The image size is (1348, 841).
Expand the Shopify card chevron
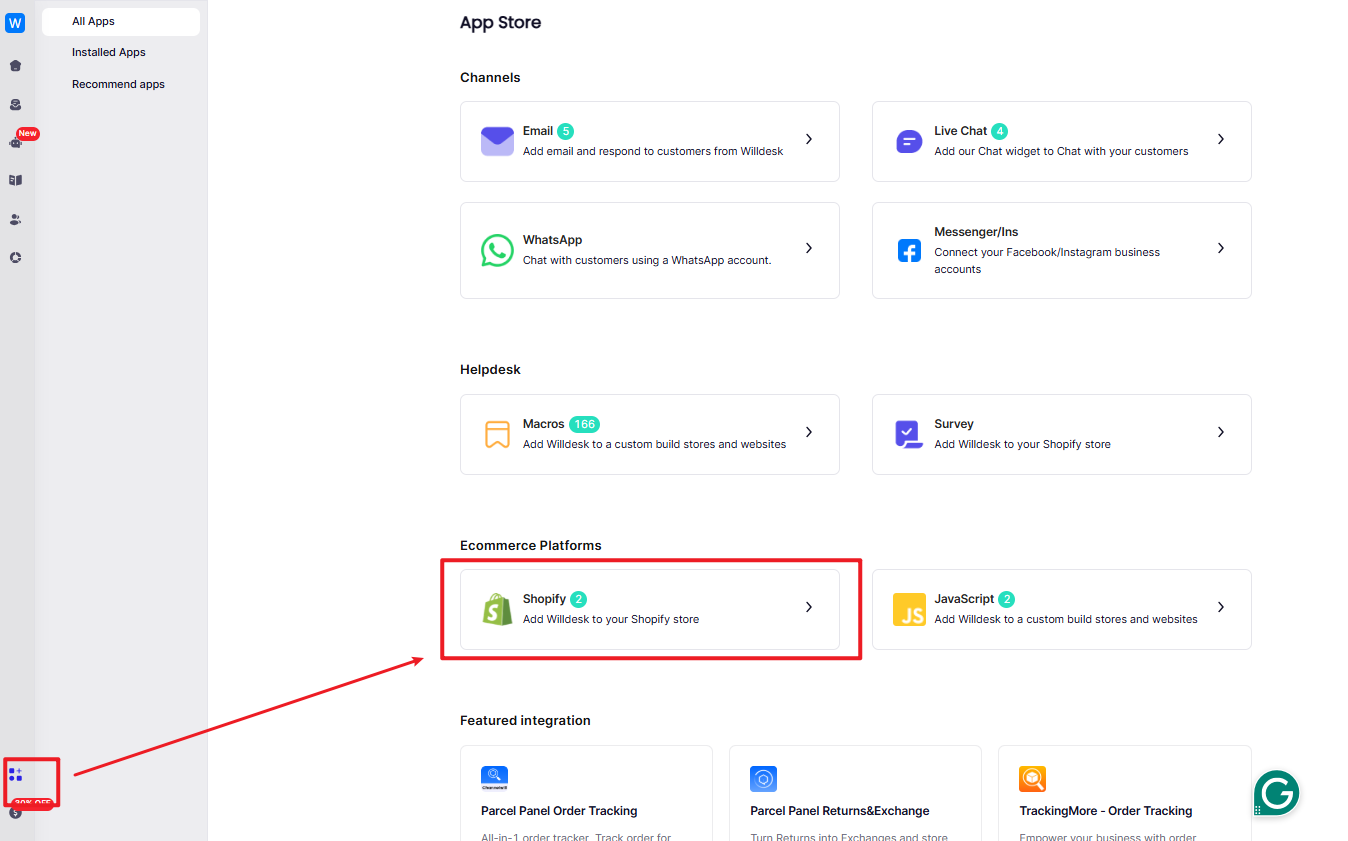click(809, 607)
